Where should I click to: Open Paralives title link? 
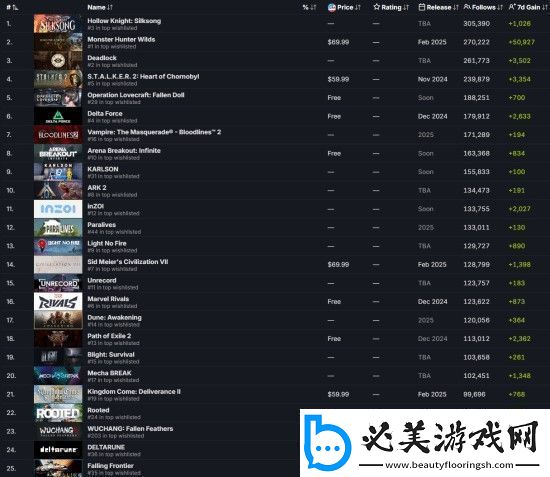click(x=101, y=225)
